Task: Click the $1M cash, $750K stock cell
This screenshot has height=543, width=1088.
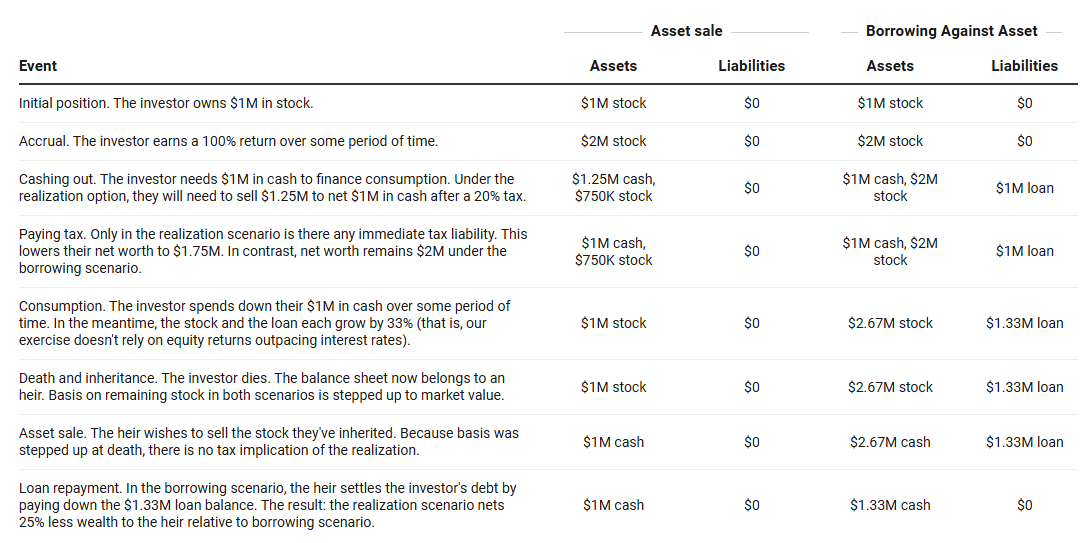Action: (x=613, y=251)
